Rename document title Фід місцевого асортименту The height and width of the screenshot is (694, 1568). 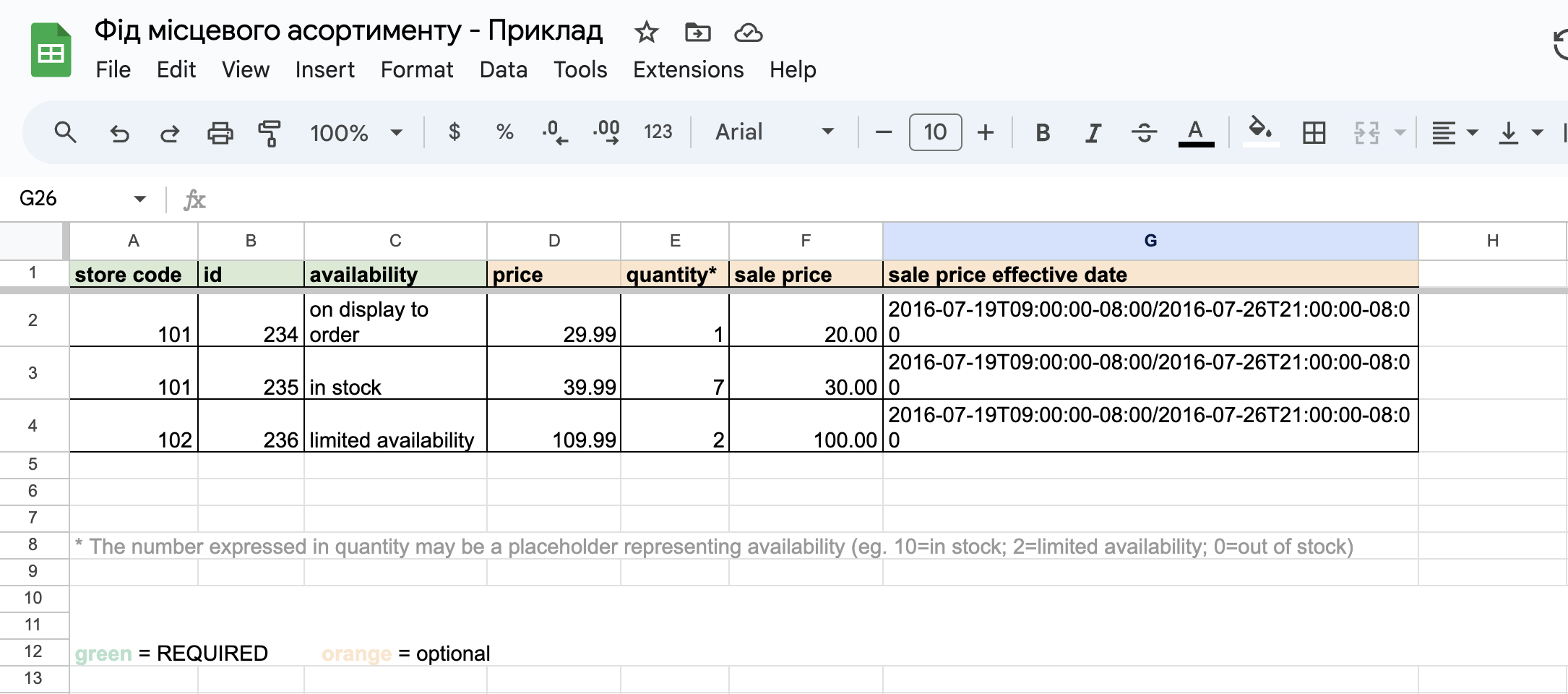click(x=348, y=31)
